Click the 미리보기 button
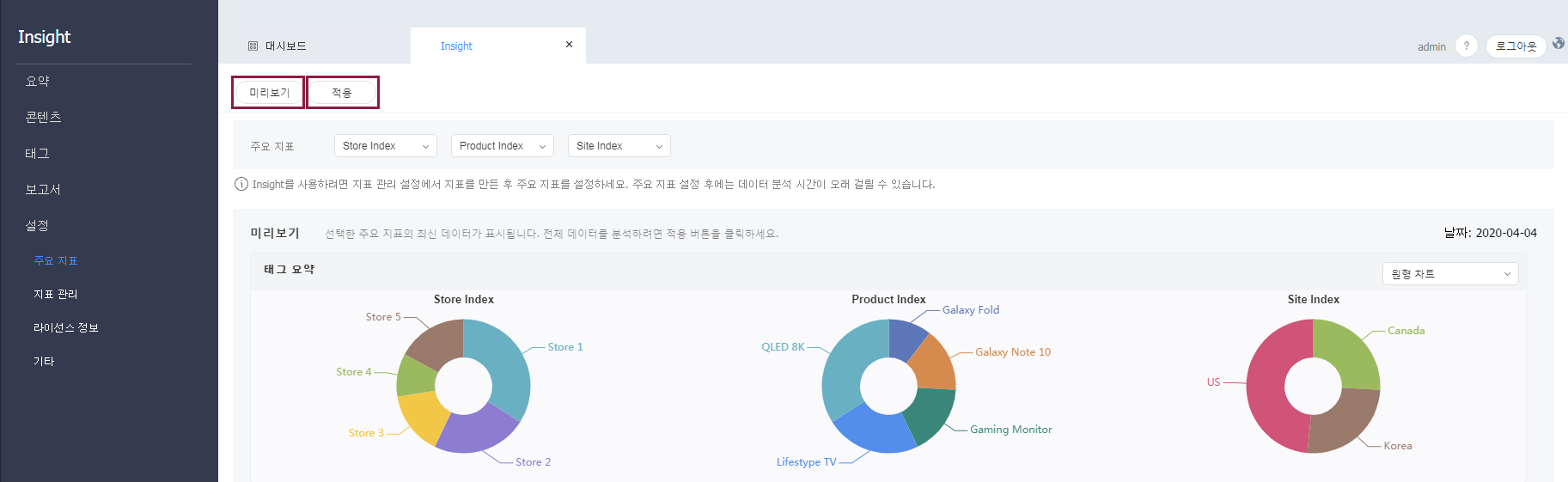1568x482 pixels. pos(269,93)
